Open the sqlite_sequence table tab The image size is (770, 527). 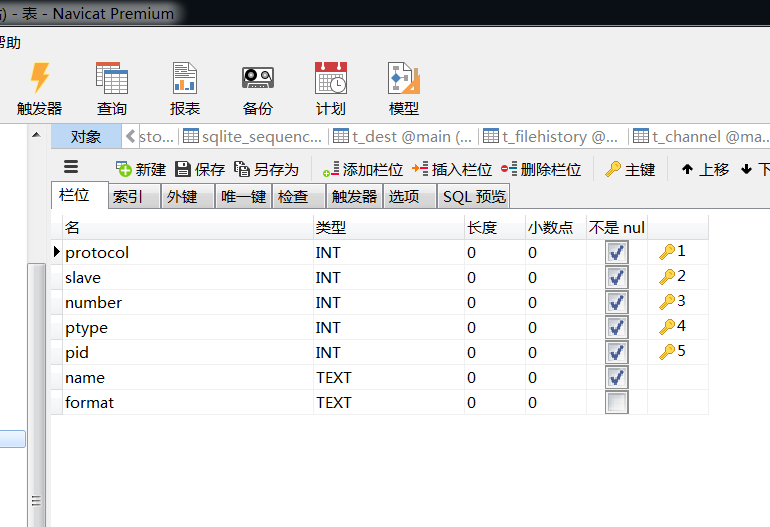[x=253, y=137]
